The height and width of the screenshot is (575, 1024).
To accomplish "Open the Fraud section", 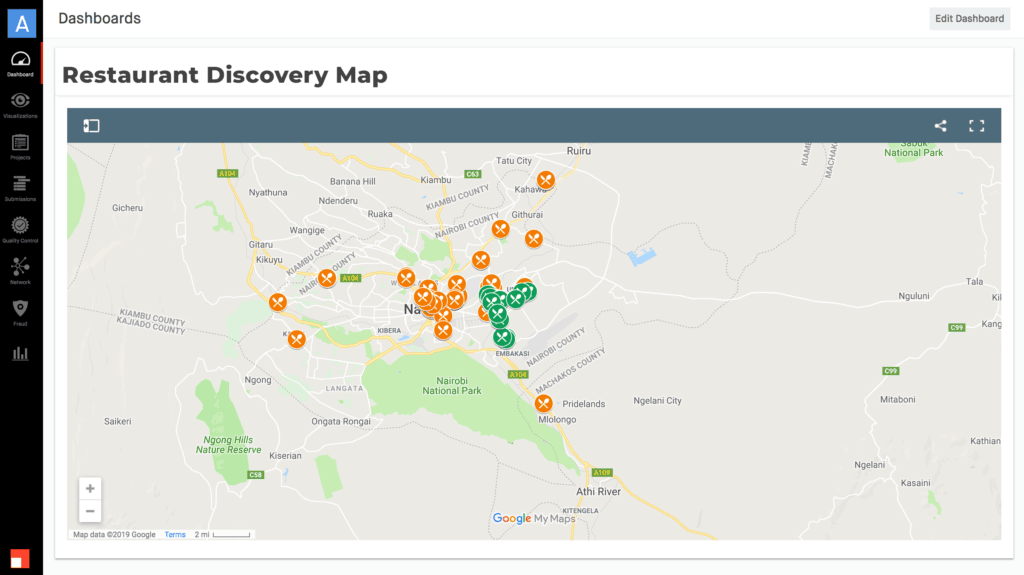I will coord(20,312).
